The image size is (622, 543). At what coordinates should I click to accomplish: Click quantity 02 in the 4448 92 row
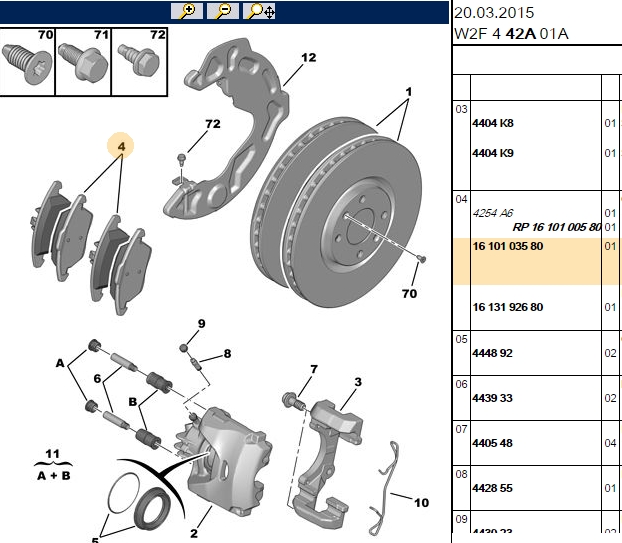[x=610, y=353]
